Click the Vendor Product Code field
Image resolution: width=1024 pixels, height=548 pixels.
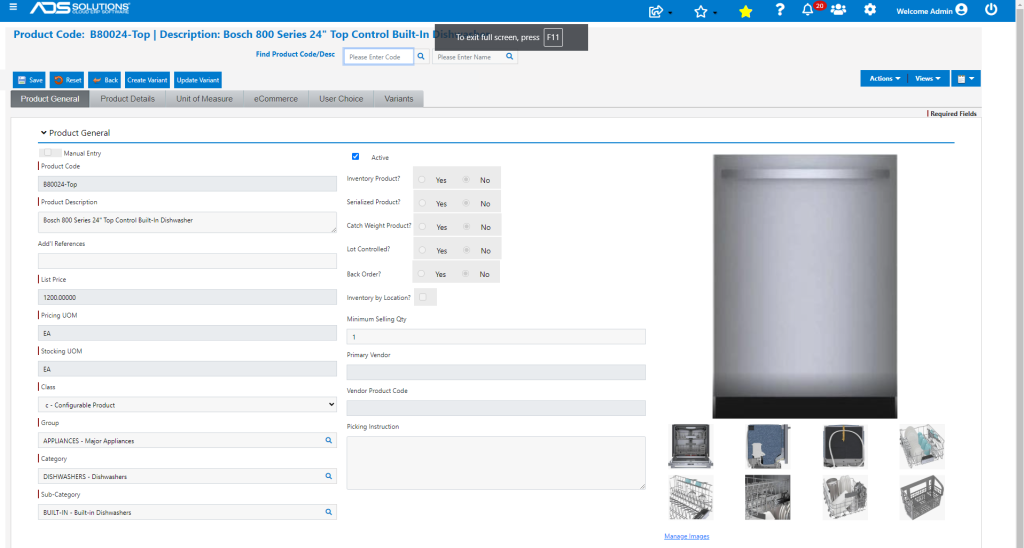pyautogui.click(x=496, y=408)
